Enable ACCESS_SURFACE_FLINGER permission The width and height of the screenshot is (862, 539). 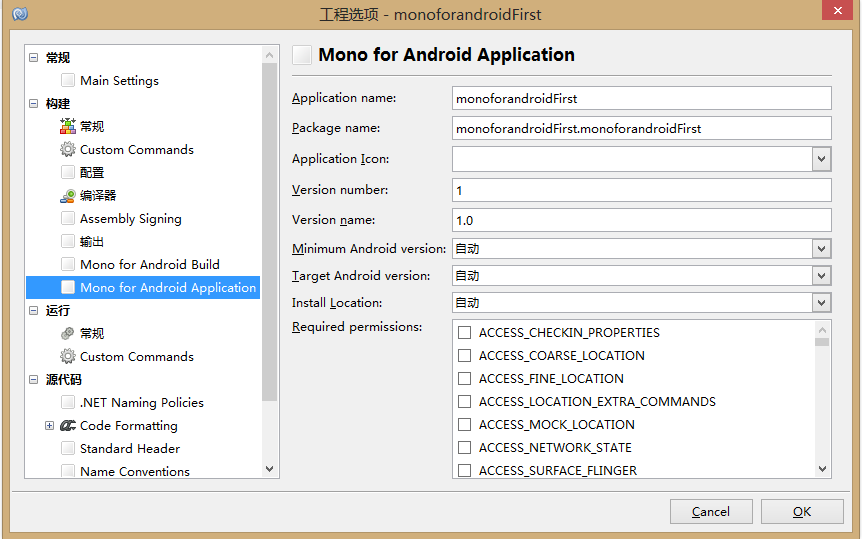(465, 471)
